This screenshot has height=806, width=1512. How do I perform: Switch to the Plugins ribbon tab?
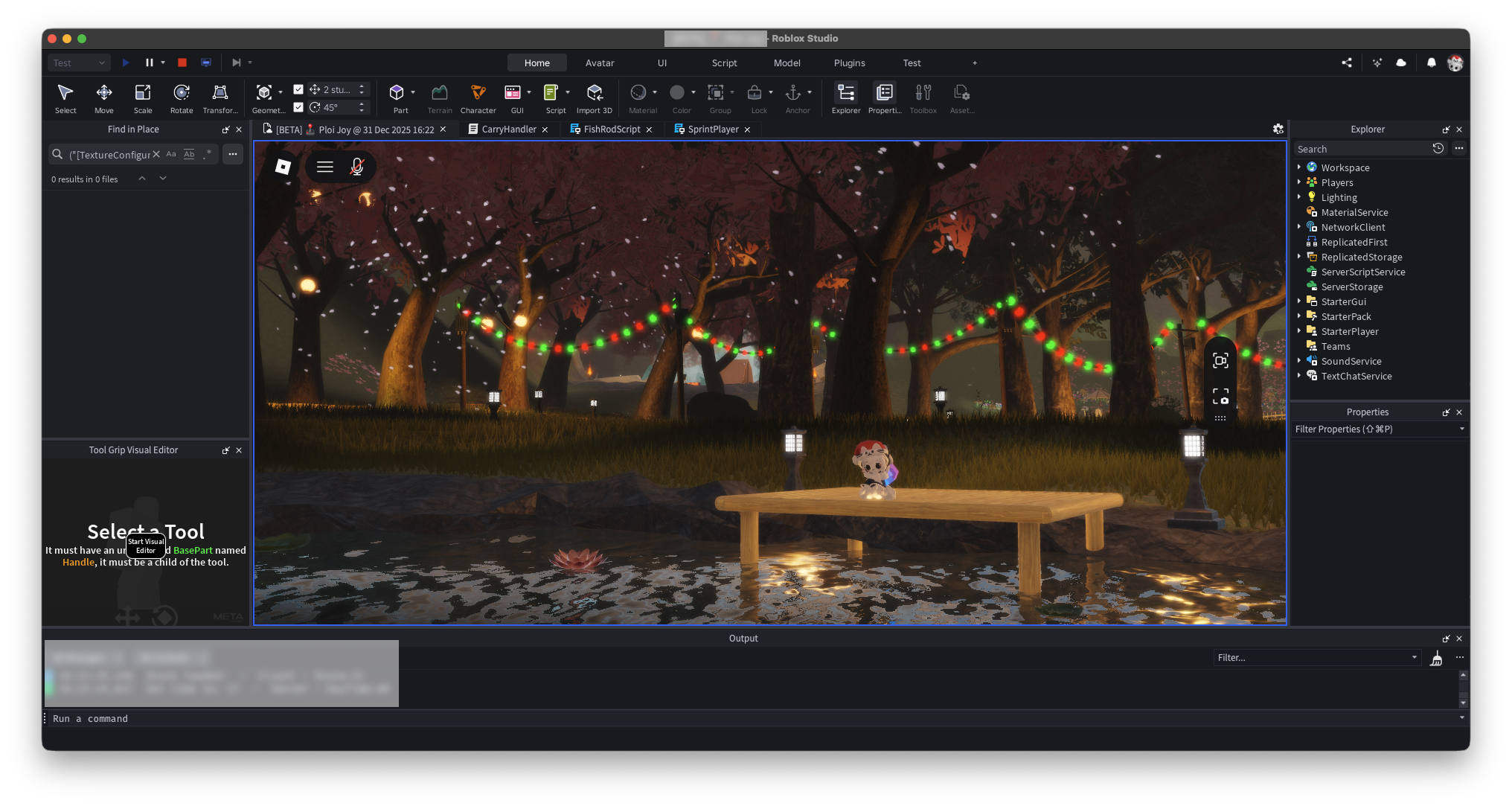point(849,63)
